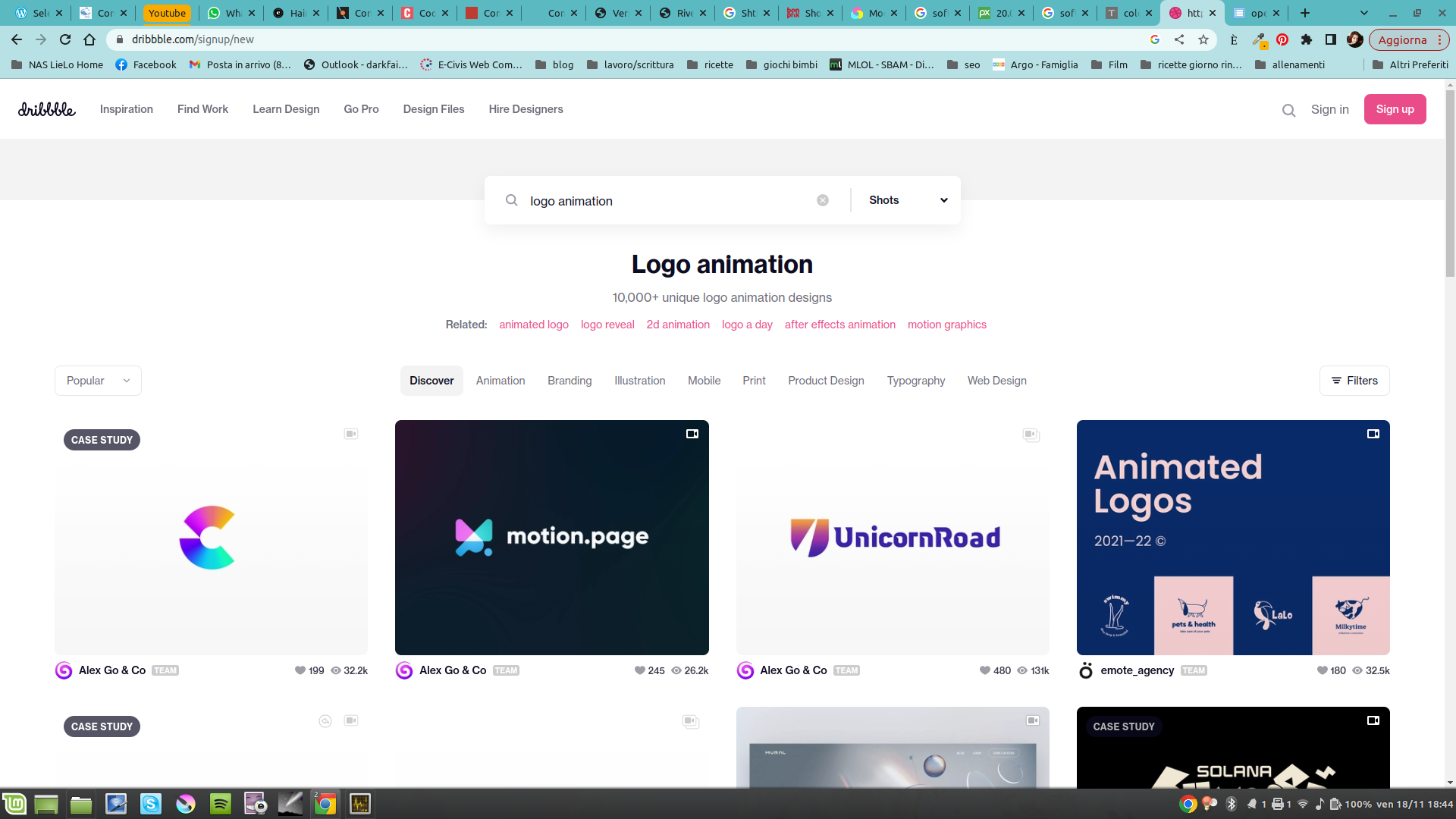Image resolution: width=1456 pixels, height=819 pixels.
Task: Select the Animation category tab
Action: click(500, 381)
